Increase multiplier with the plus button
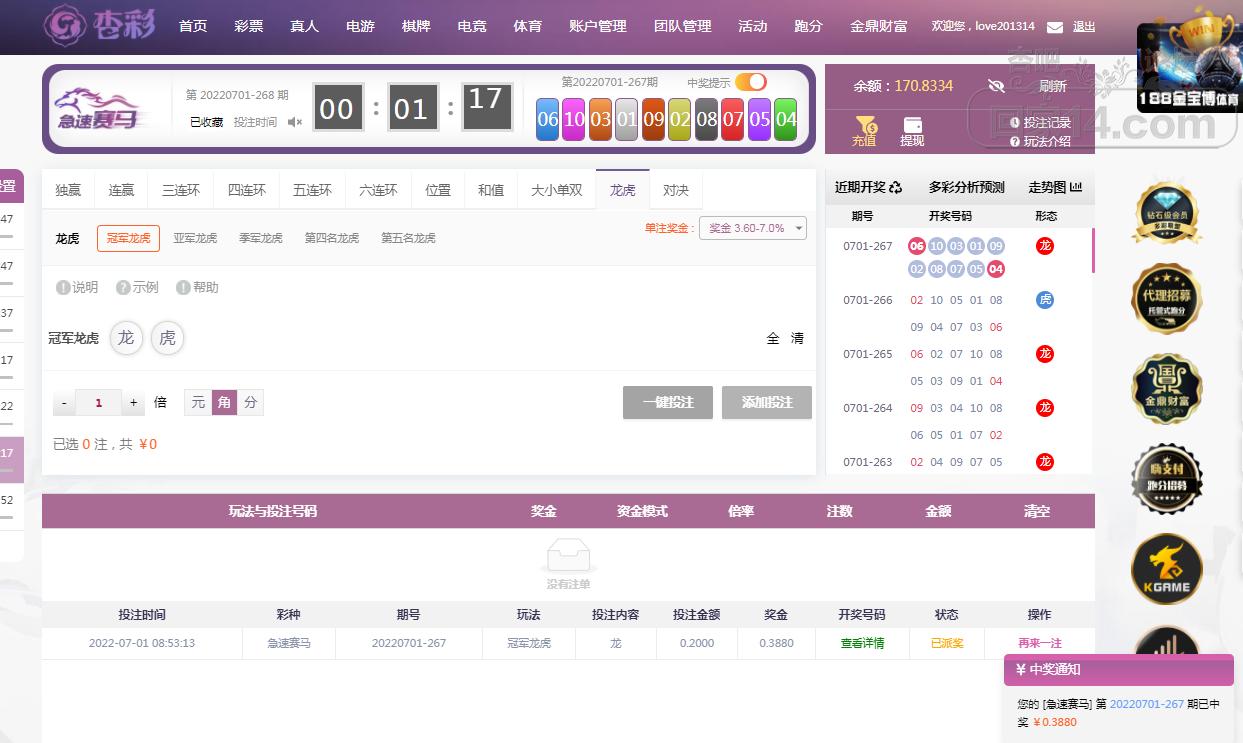1243x743 pixels. 134,403
